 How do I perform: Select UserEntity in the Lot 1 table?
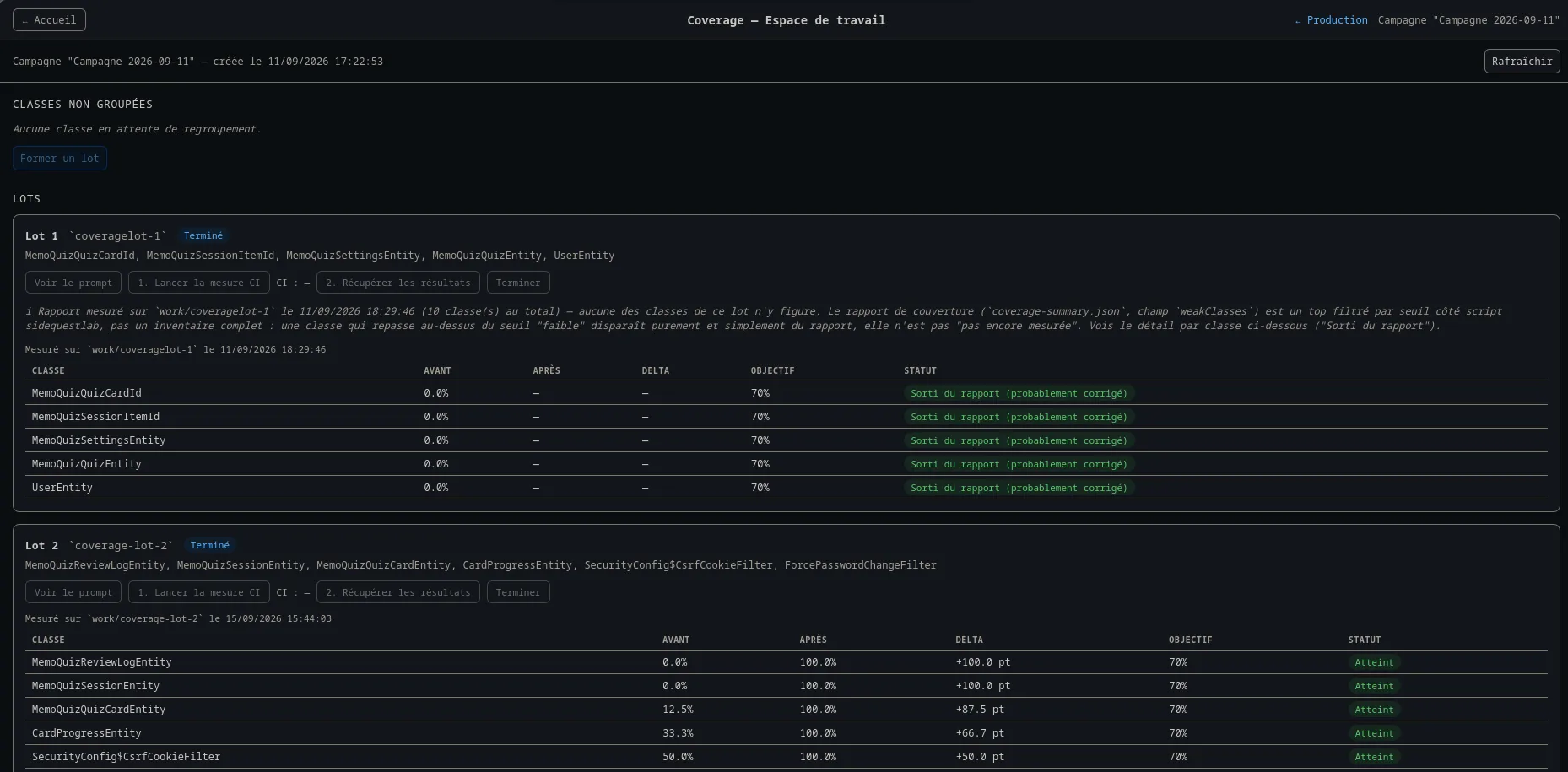[x=62, y=488]
